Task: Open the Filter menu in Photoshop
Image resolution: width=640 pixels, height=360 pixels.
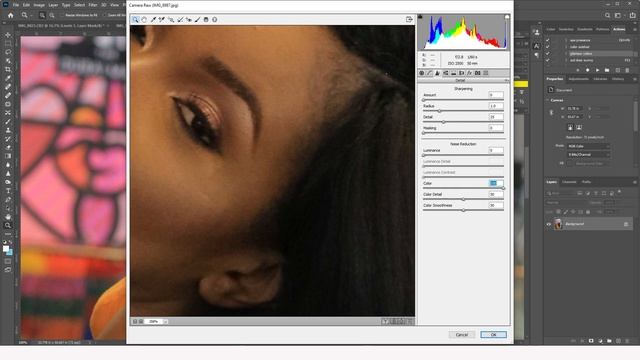Action: click(x=93, y=5)
